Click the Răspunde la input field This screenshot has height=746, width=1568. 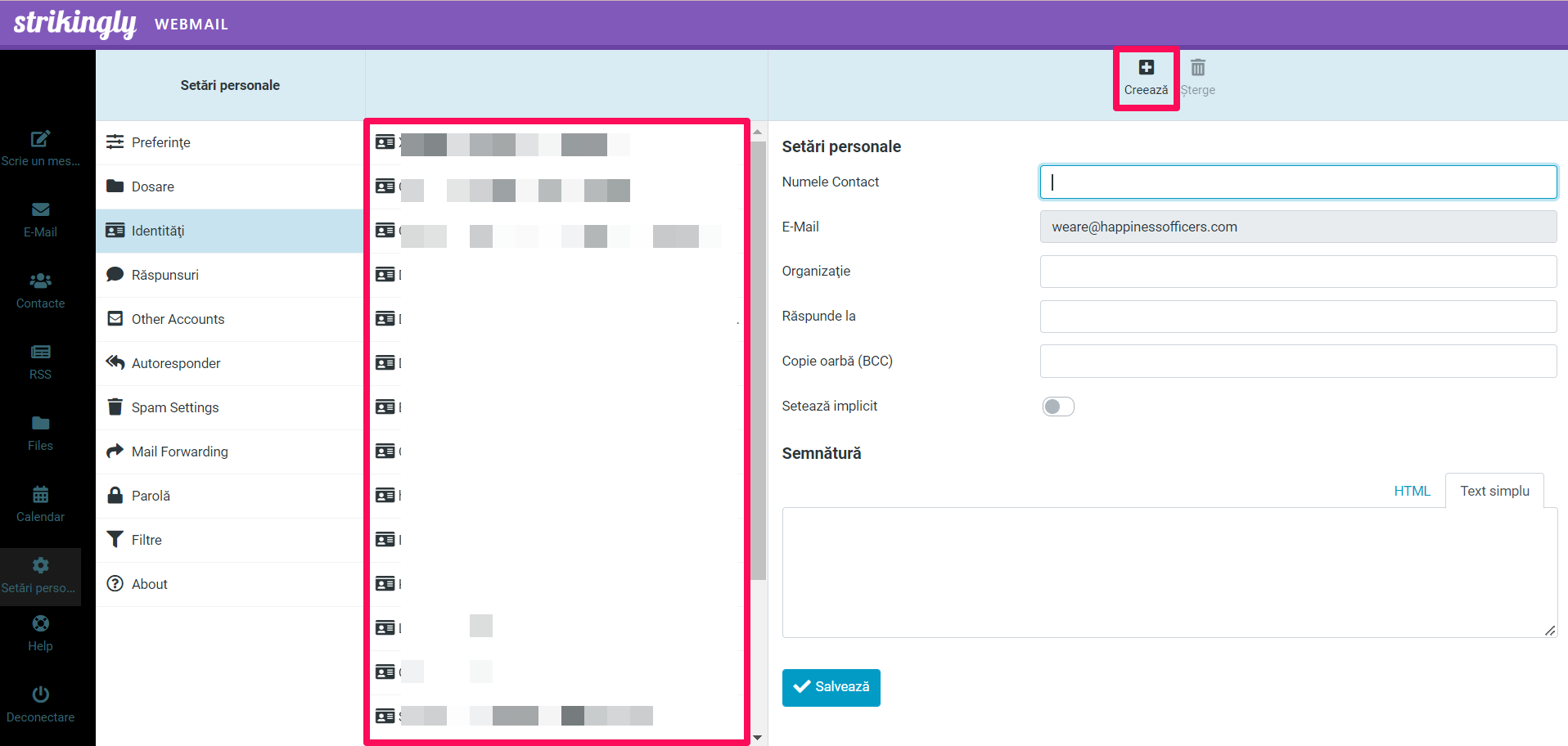(1298, 317)
